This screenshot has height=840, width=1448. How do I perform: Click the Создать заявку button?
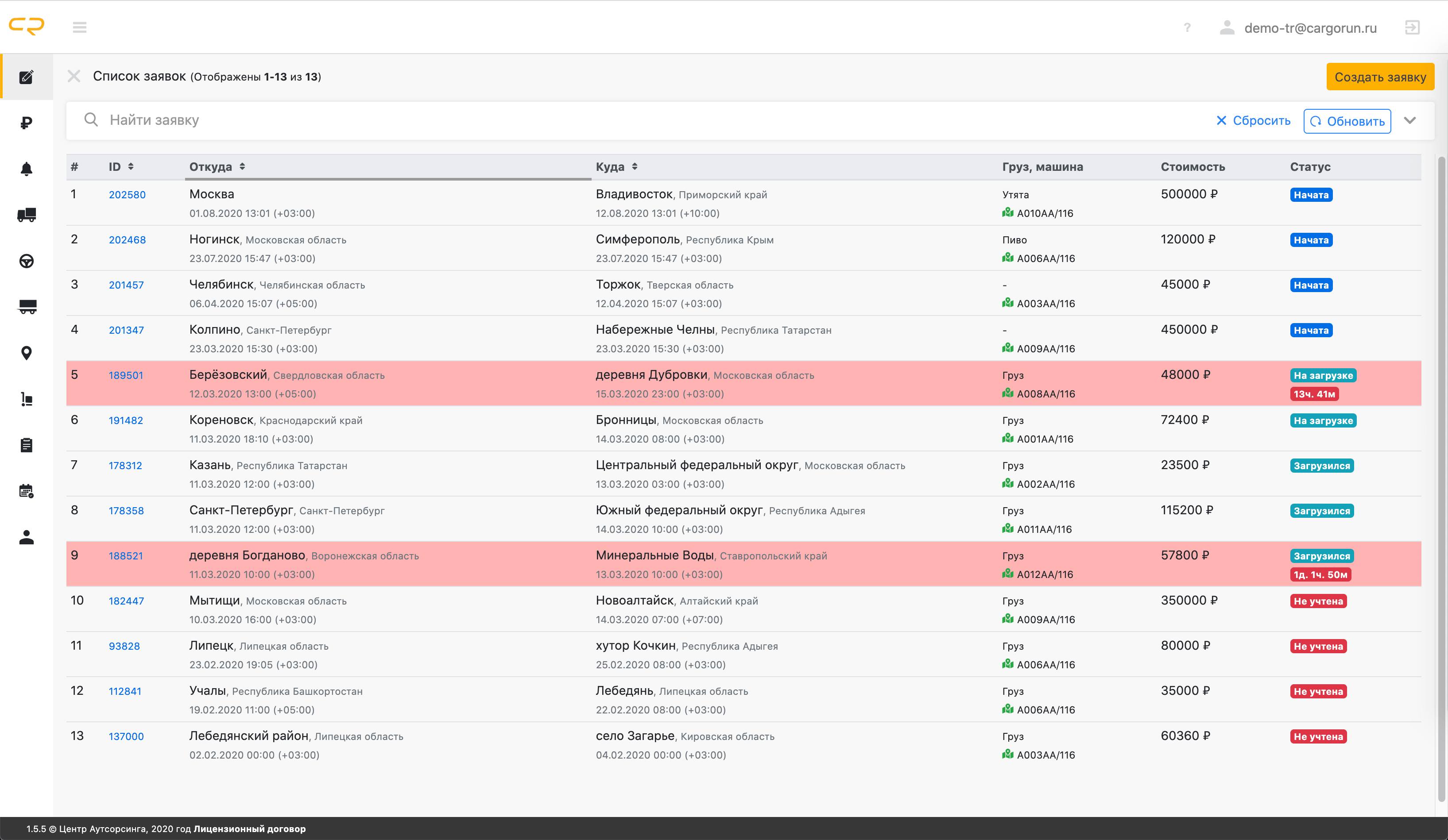[x=1380, y=77]
